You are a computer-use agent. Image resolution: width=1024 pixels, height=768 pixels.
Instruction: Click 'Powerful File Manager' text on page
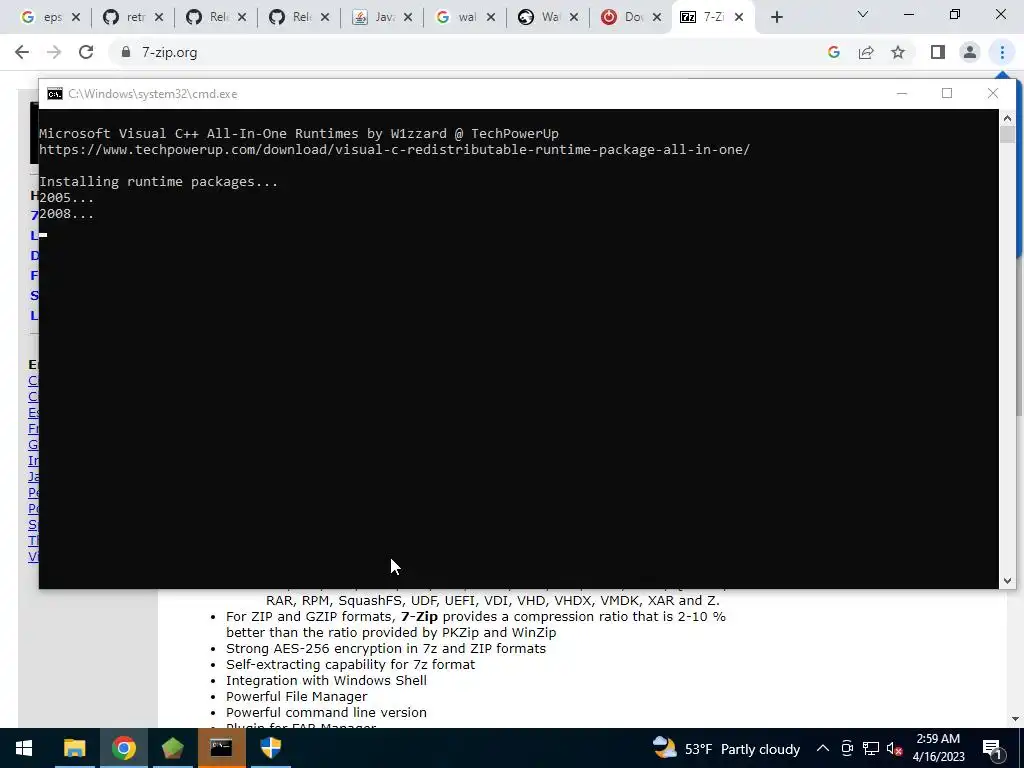[296, 696]
